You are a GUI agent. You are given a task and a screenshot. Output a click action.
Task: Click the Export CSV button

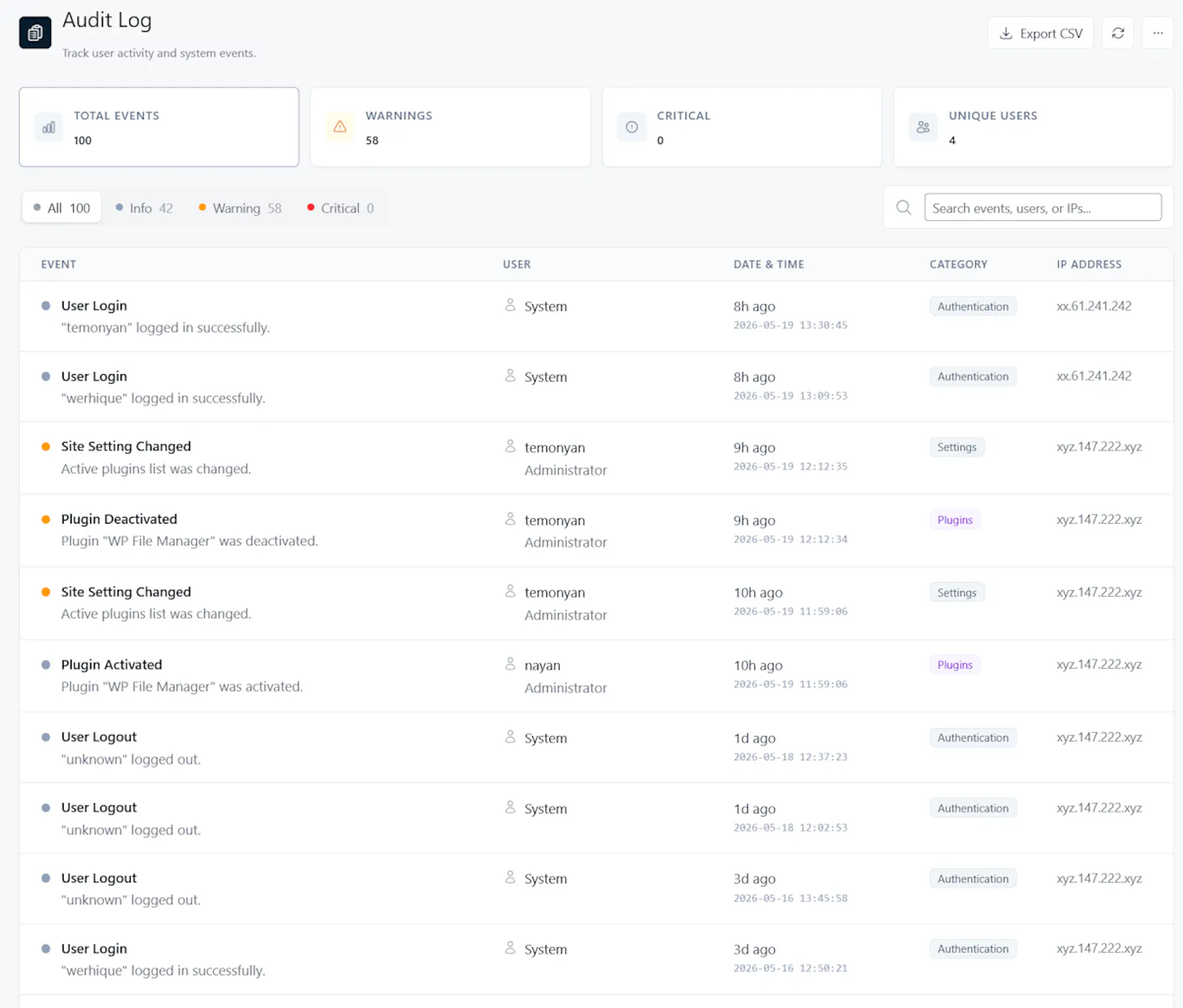(1040, 33)
